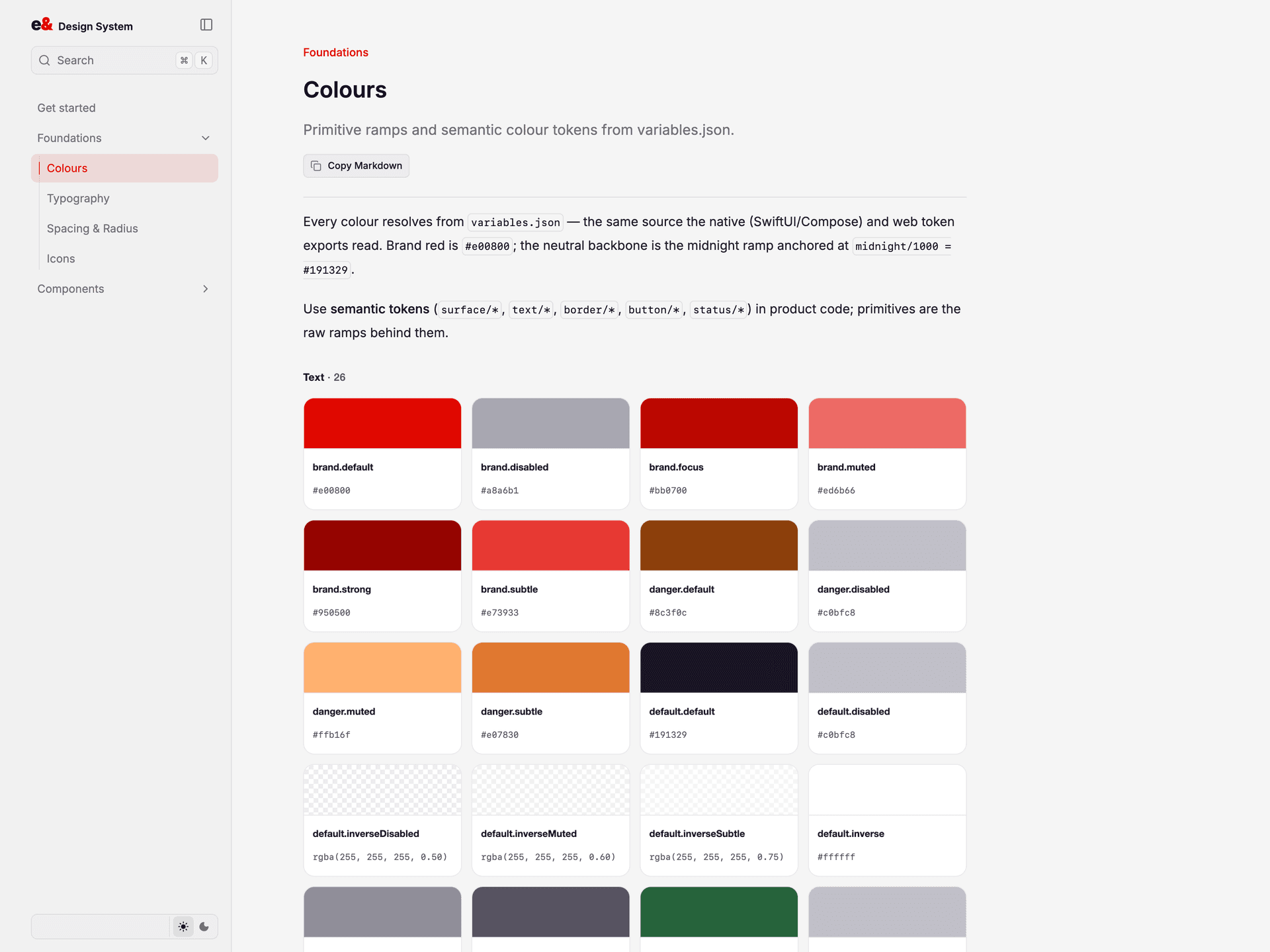1270x952 pixels.
Task: Select the default.inverseDisabled checkered swatch
Action: (382, 790)
